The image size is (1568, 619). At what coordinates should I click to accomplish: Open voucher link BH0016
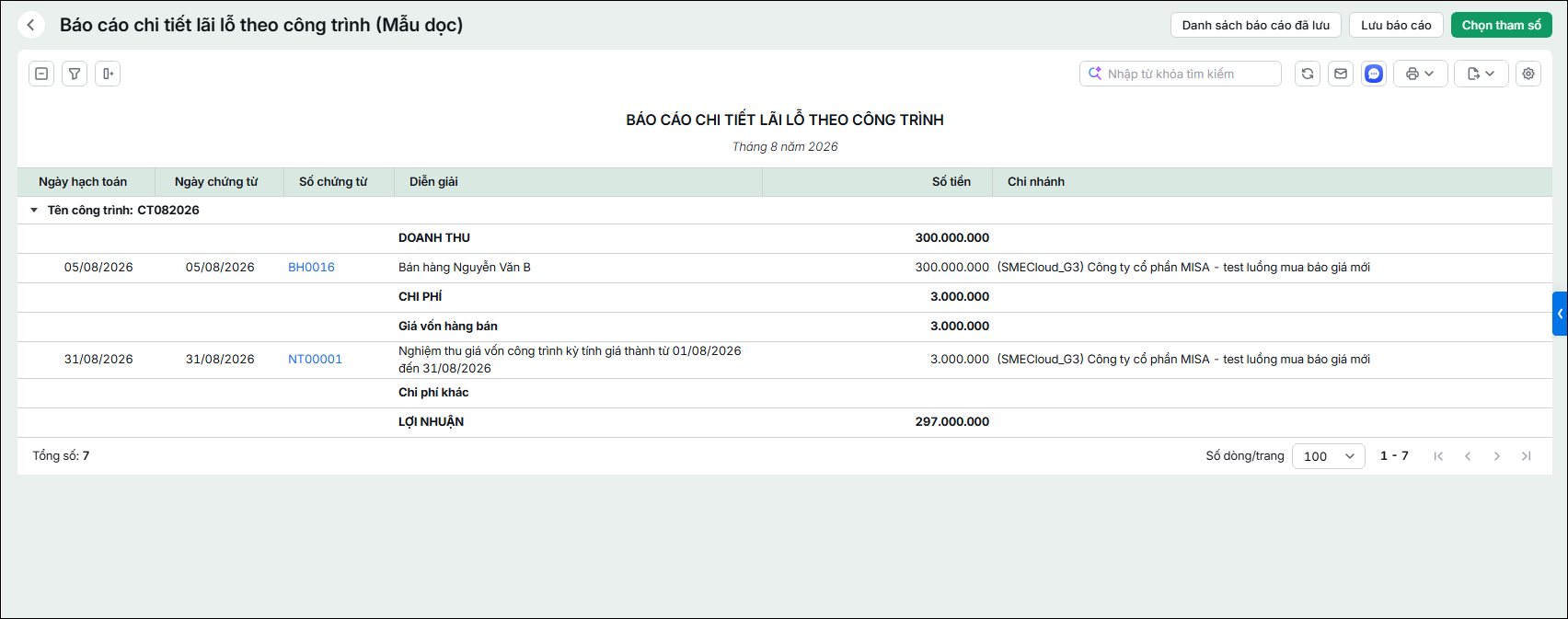(x=311, y=268)
